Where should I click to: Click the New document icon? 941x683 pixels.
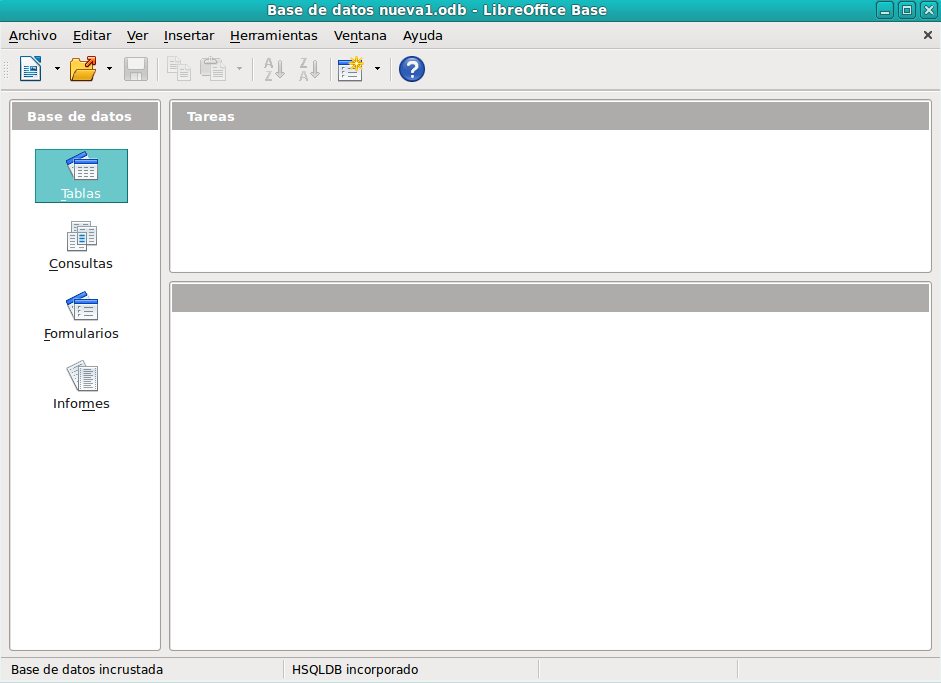tap(31, 69)
